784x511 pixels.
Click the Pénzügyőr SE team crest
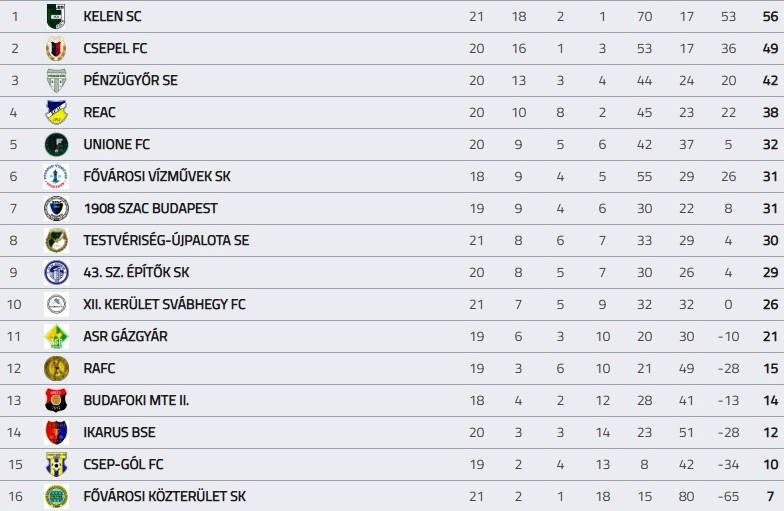56,80
